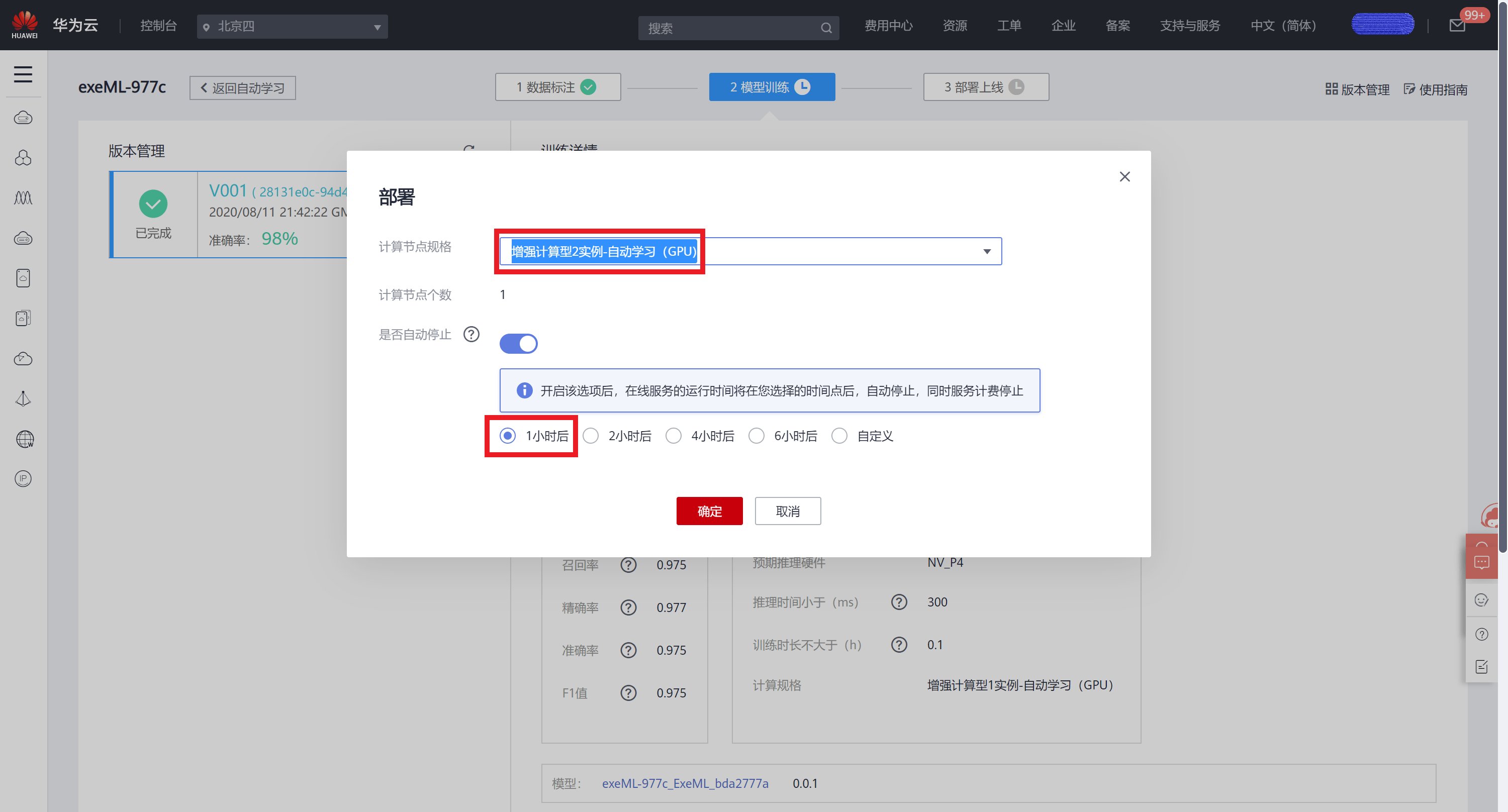1508x812 pixels.
Task: Click the 取消 button
Action: [x=787, y=511]
